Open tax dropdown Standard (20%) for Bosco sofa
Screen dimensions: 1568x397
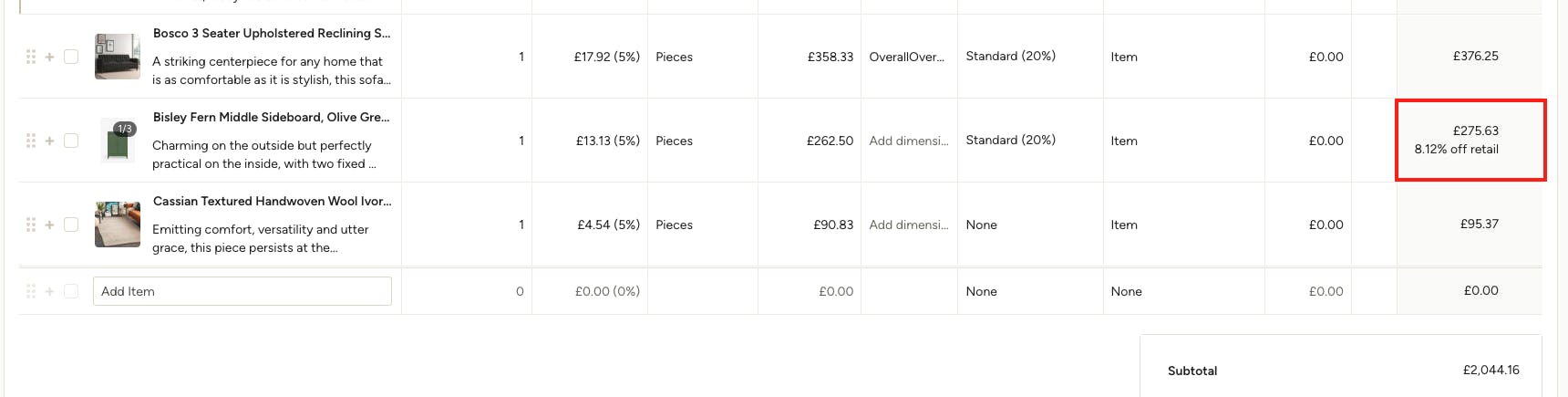coord(1011,57)
